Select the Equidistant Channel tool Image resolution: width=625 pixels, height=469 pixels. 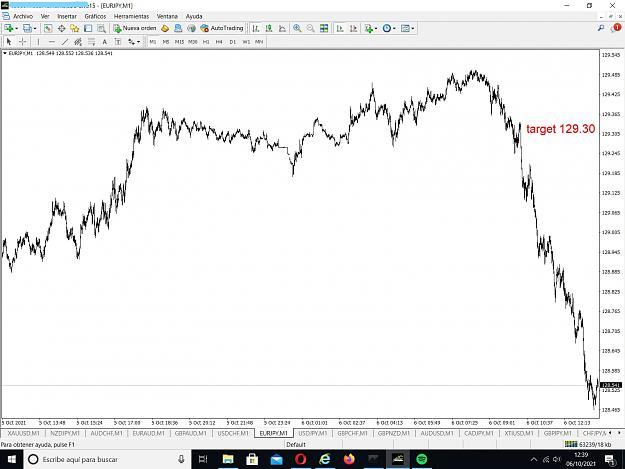pos(78,42)
